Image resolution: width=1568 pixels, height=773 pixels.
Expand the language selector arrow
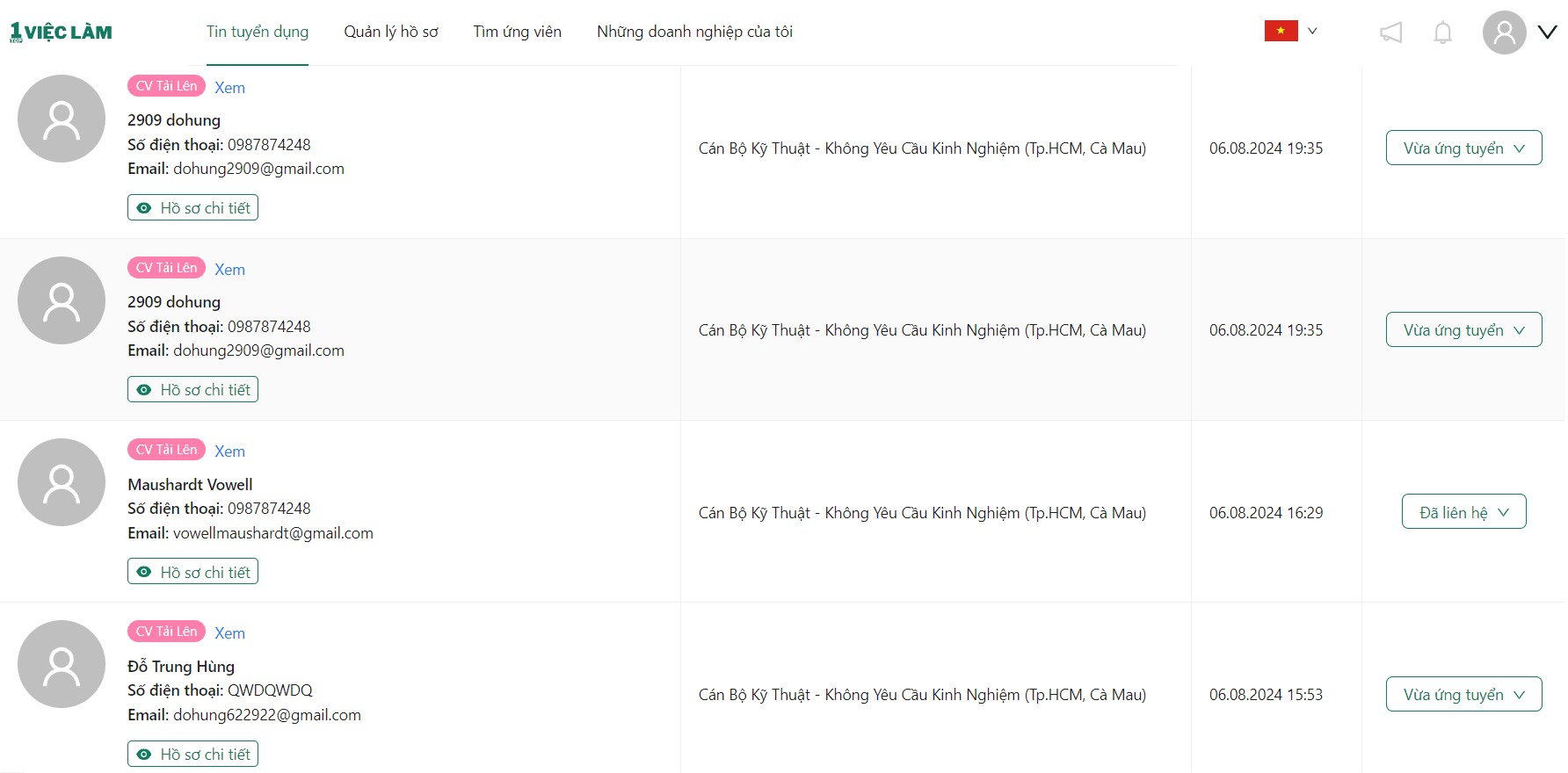(1312, 31)
